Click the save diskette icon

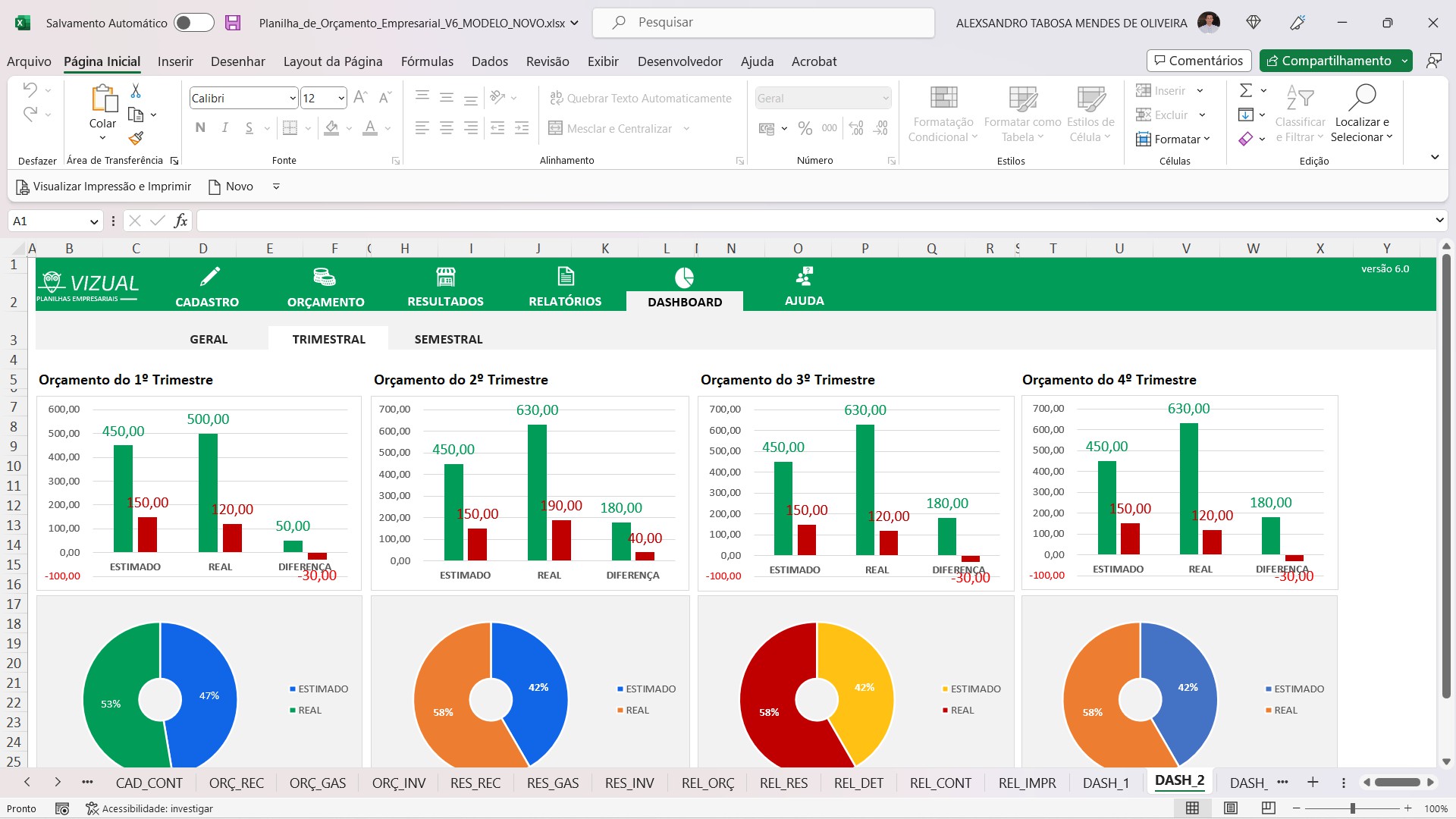[x=233, y=23]
